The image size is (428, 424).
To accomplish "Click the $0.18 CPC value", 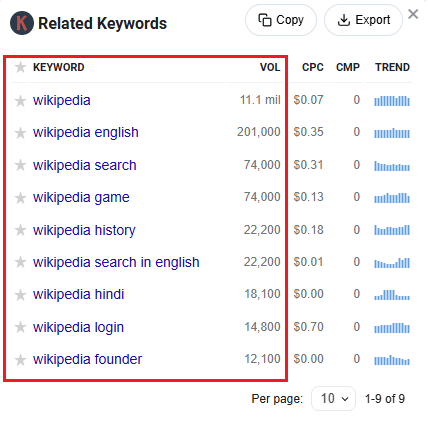I will 308,230.
